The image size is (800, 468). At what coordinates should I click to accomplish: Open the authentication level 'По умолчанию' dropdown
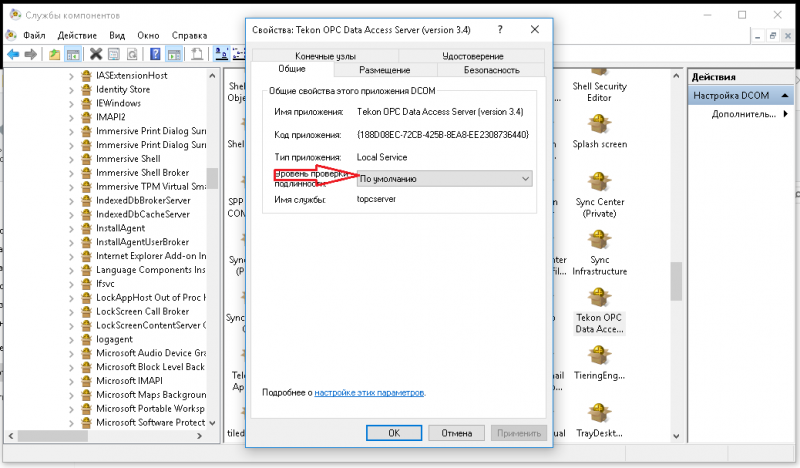point(444,179)
